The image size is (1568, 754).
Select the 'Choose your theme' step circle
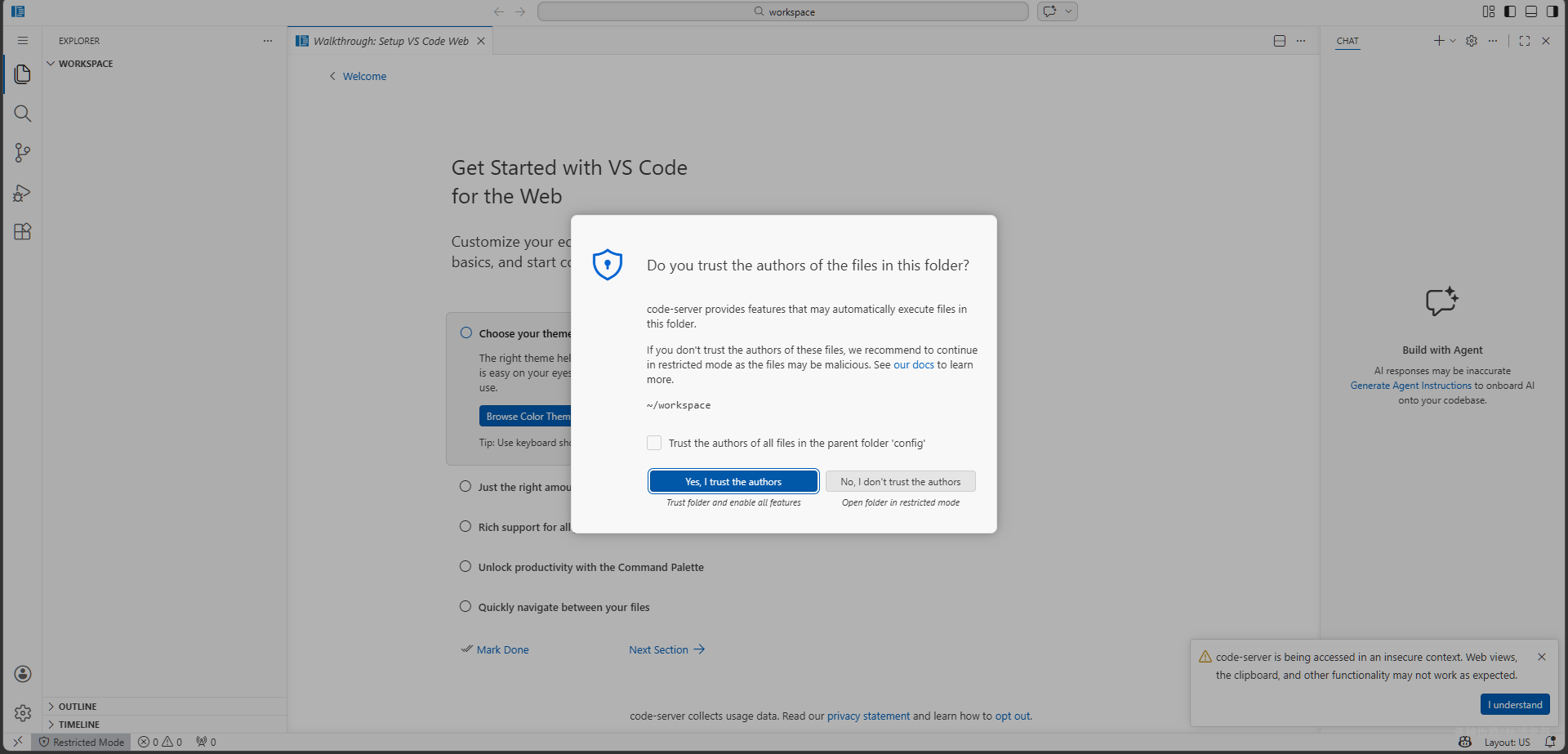(466, 332)
